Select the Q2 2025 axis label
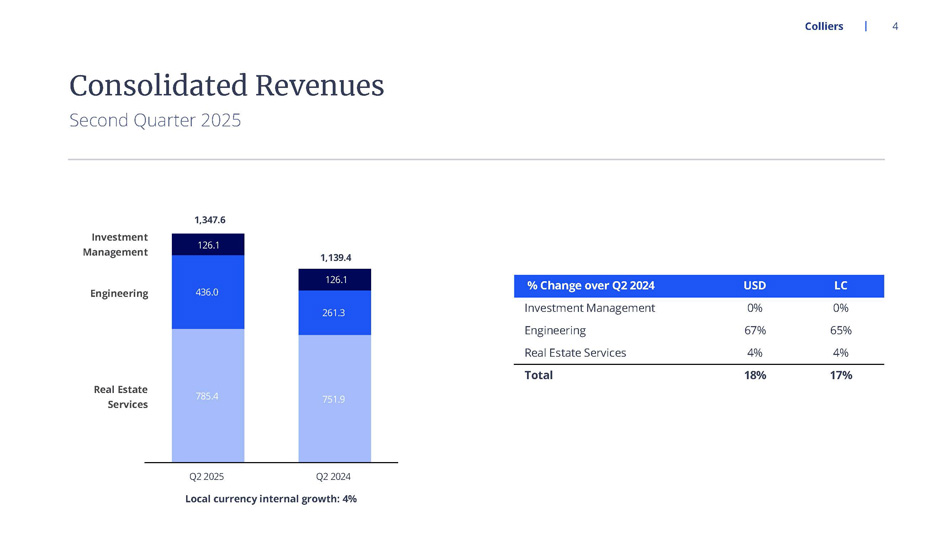949x534 pixels. click(x=207, y=477)
